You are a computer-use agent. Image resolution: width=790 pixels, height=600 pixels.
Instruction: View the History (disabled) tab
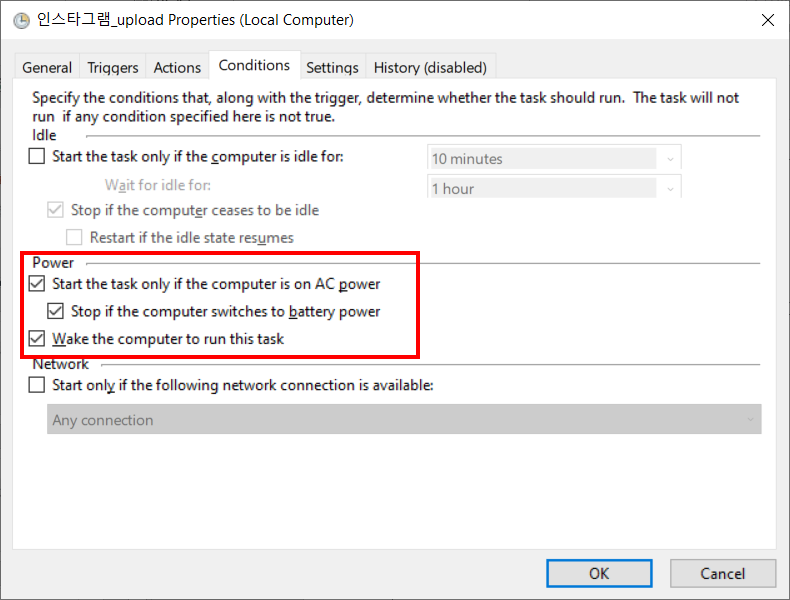coord(430,68)
